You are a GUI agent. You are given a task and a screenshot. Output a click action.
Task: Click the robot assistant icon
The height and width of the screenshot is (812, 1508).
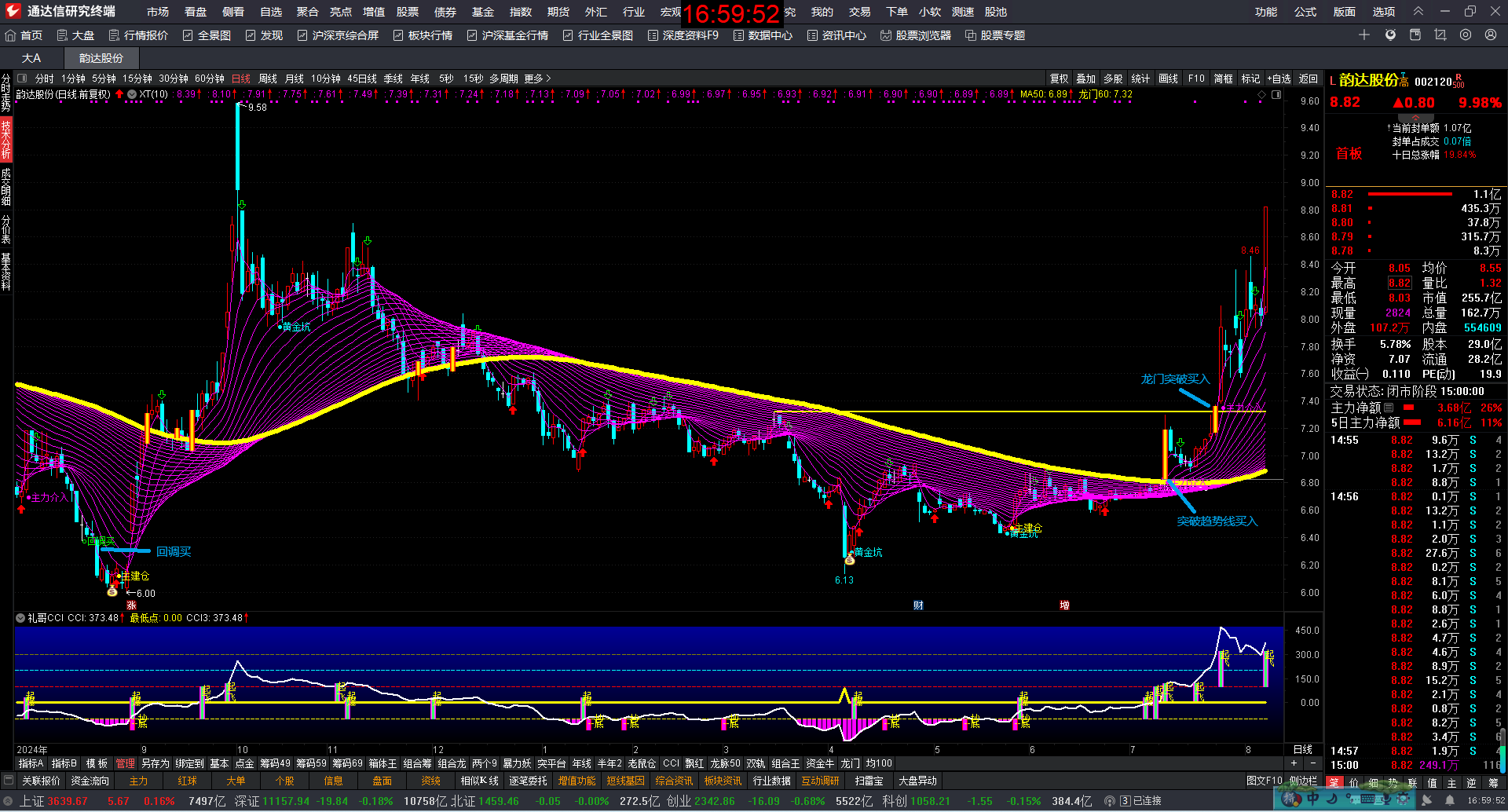pyautogui.click(x=1390, y=35)
